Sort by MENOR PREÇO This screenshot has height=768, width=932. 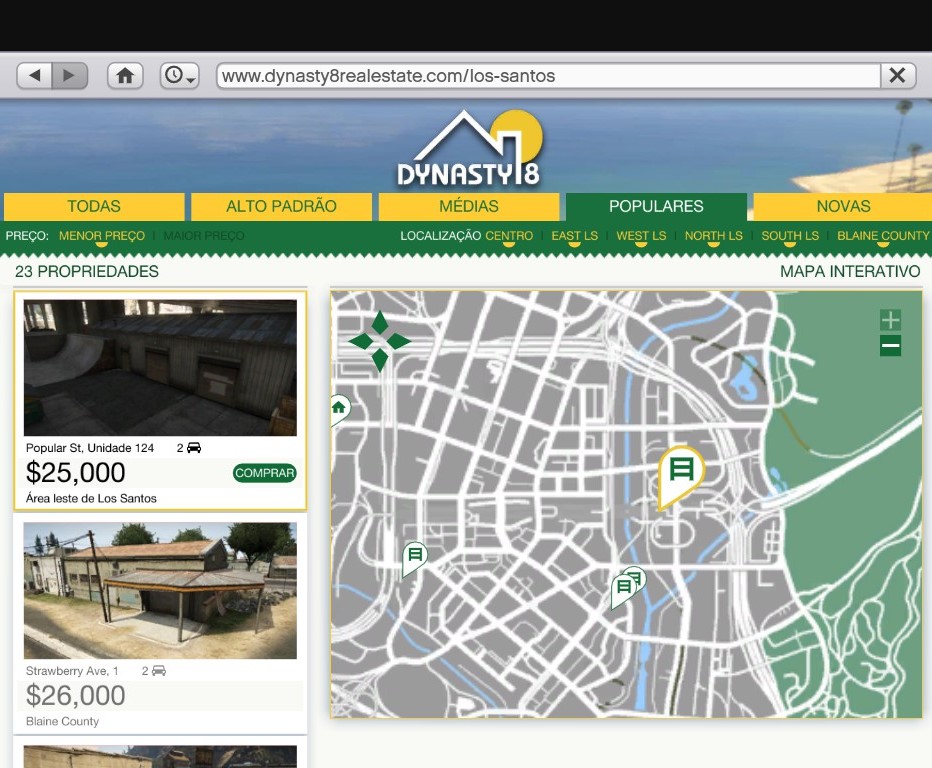pyautogui.click(x=102, y=236)
